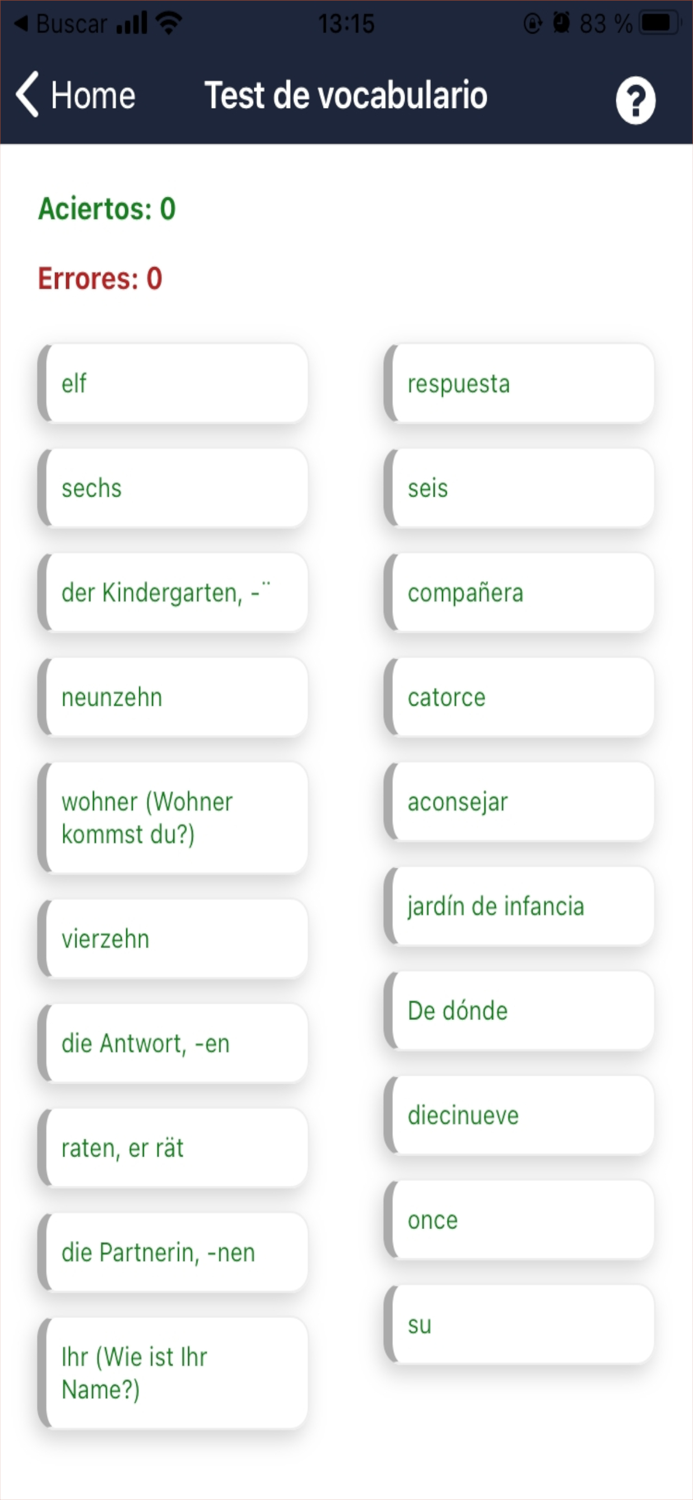The image size is (693, 1500).
Task: Pick 'jardín de infancia' answer
Action: (x=518, y=906)
